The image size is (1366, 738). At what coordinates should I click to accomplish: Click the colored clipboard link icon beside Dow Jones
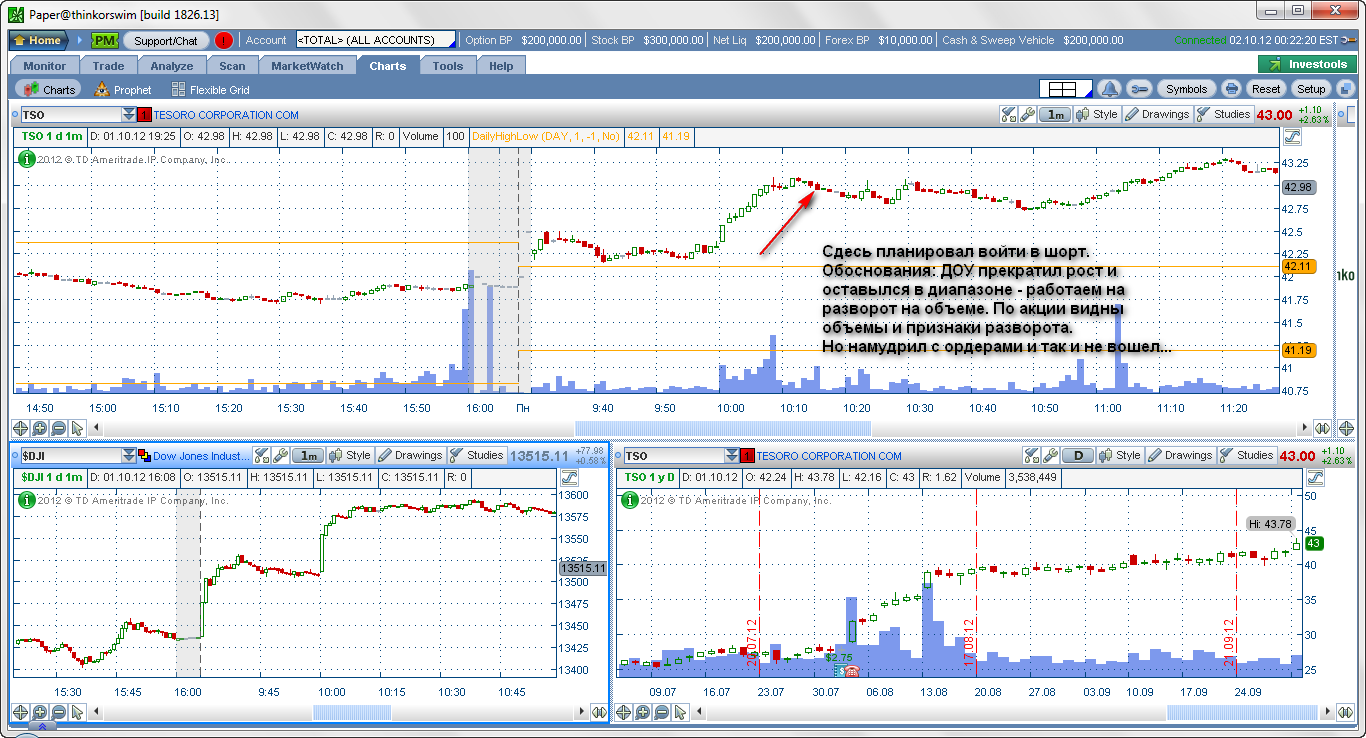[x=144, y=456]
